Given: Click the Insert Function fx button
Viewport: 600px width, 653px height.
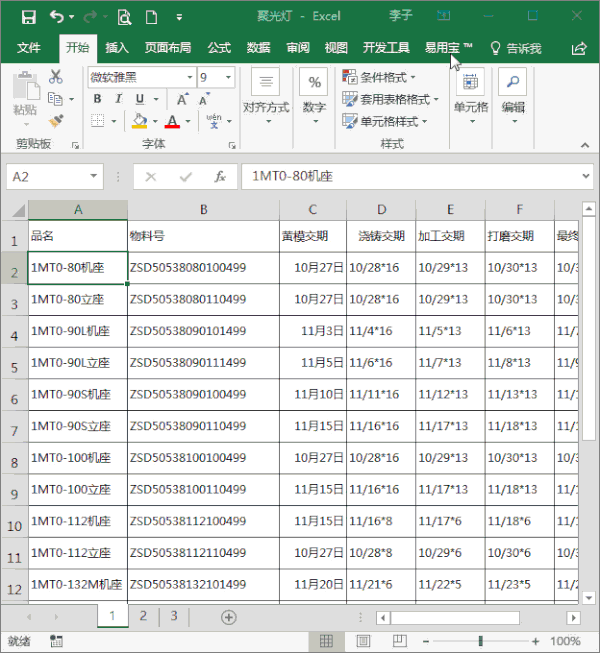Looking at the screenshot, I should point(220,177).
